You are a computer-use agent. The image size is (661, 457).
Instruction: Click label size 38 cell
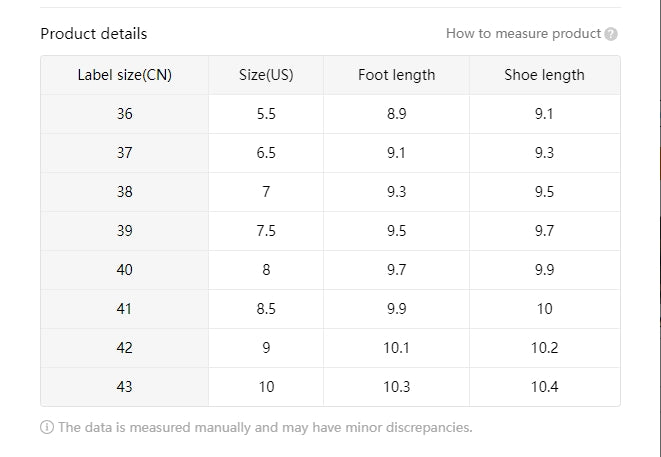click(x=125, y=192)
